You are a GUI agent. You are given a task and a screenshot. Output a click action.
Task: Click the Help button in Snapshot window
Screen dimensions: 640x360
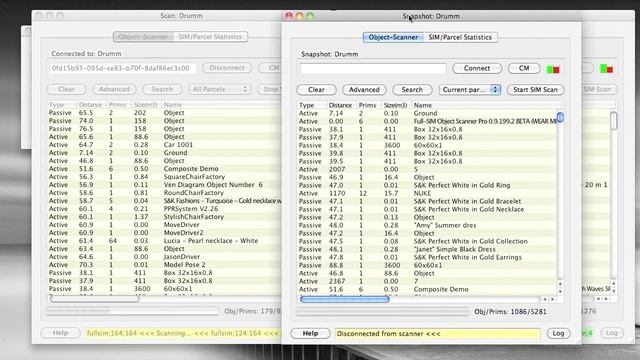310,333
